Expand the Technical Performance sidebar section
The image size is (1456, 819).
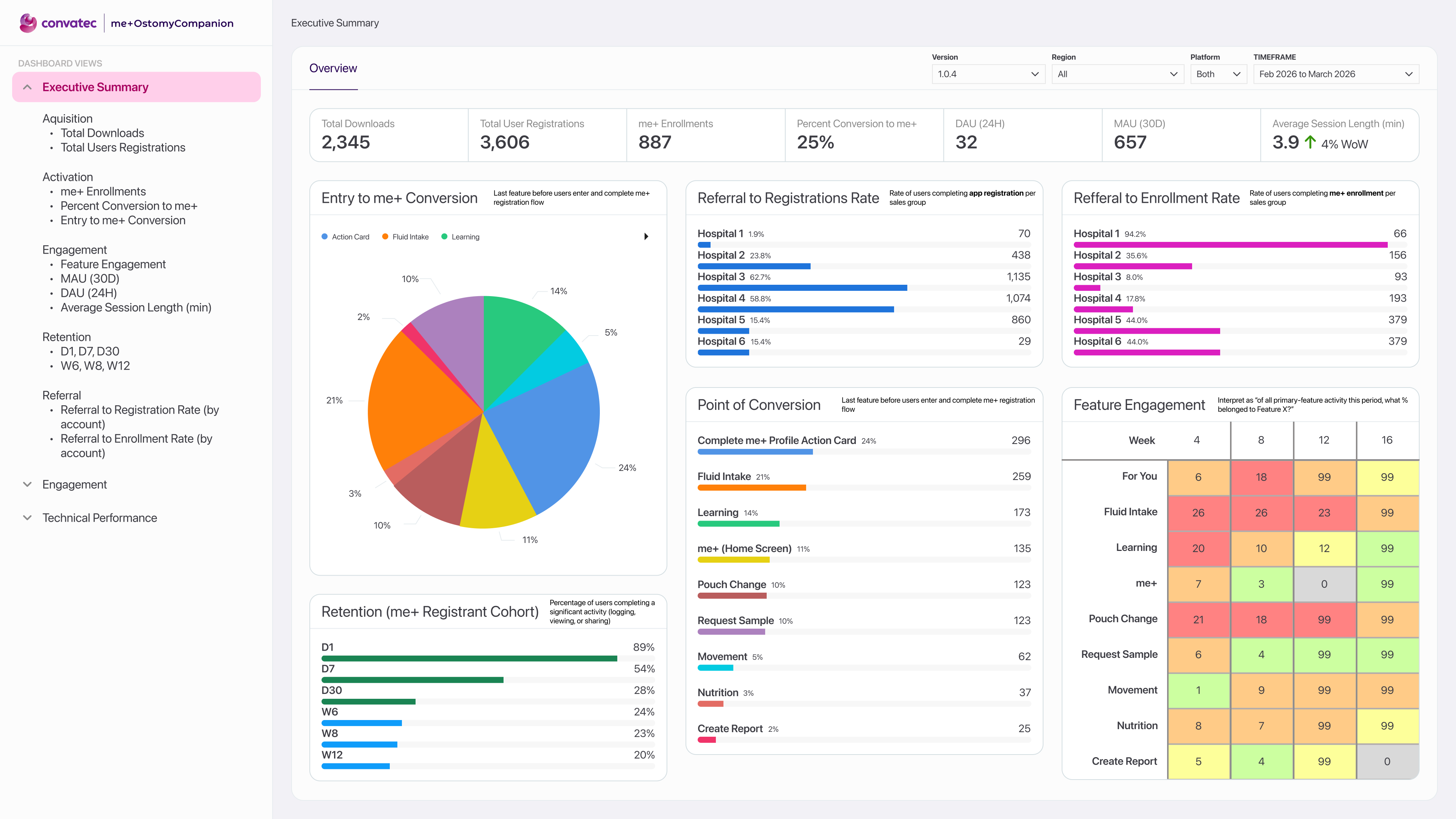click(27, 518)
